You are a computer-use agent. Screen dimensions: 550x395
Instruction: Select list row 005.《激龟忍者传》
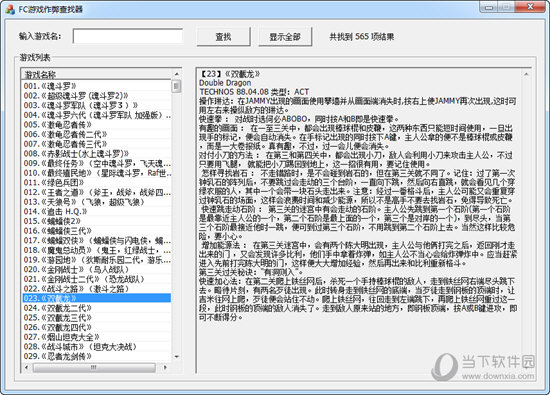pos(97,125)
